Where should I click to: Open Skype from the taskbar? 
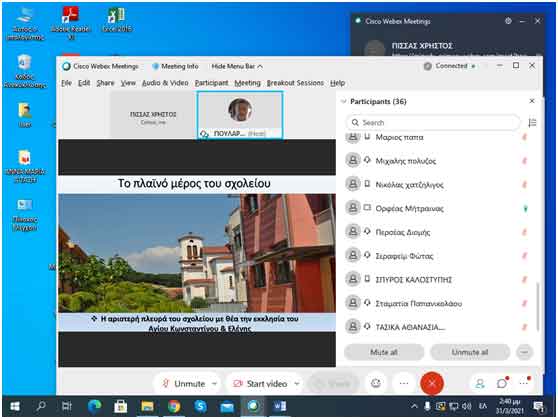click(200, 406)
